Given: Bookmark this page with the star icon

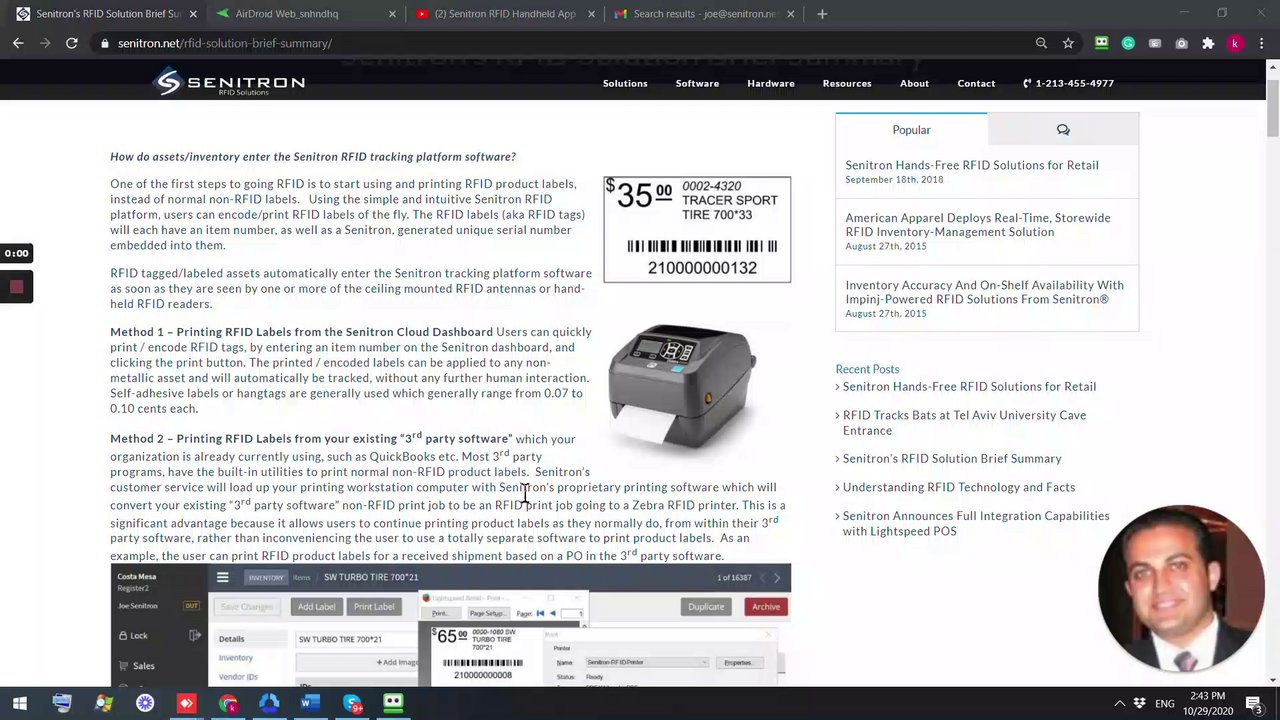Looking at the screenshot, I should tap(1068, 43).
